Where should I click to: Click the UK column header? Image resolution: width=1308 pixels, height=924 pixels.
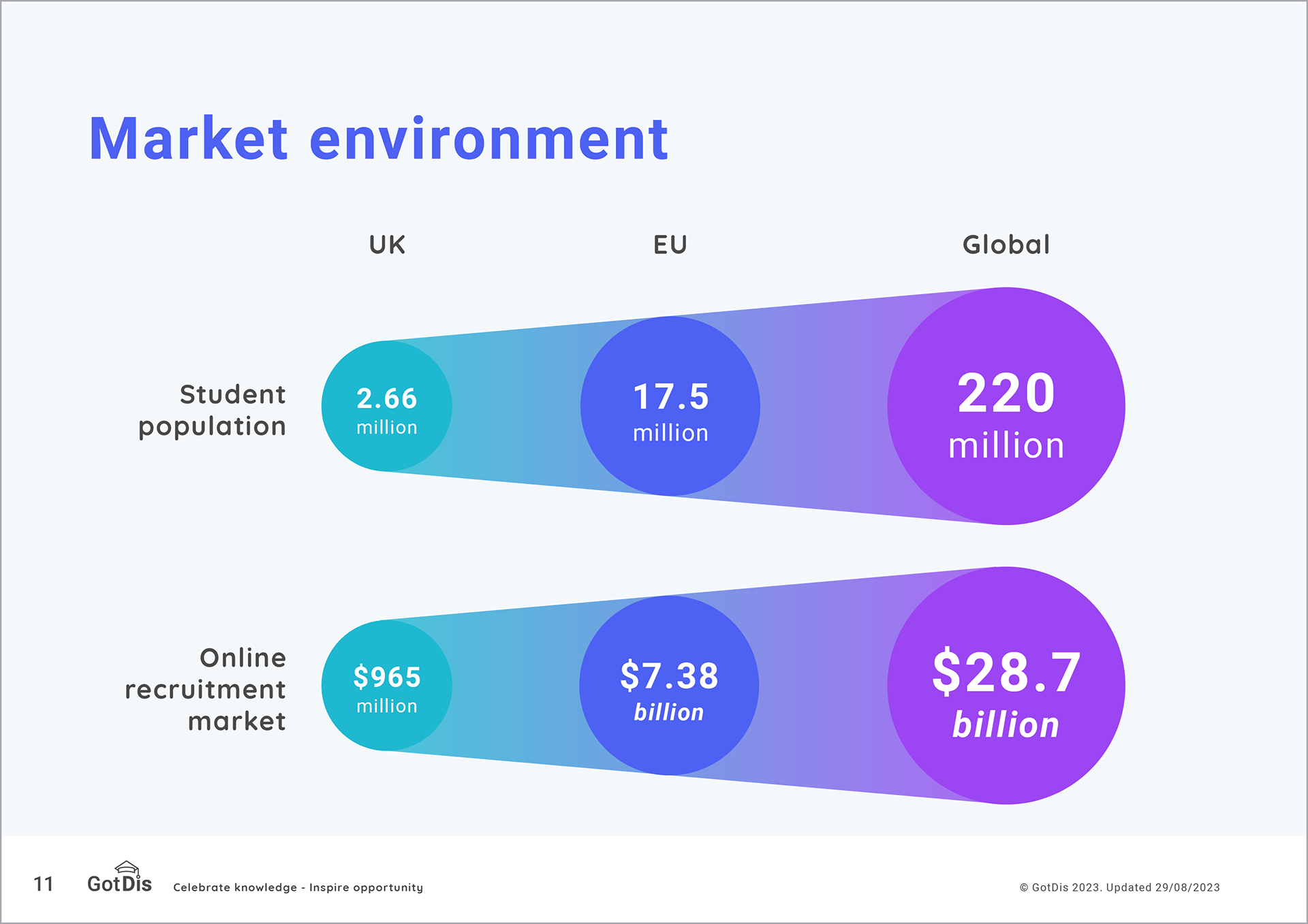(x=387, y=244)
